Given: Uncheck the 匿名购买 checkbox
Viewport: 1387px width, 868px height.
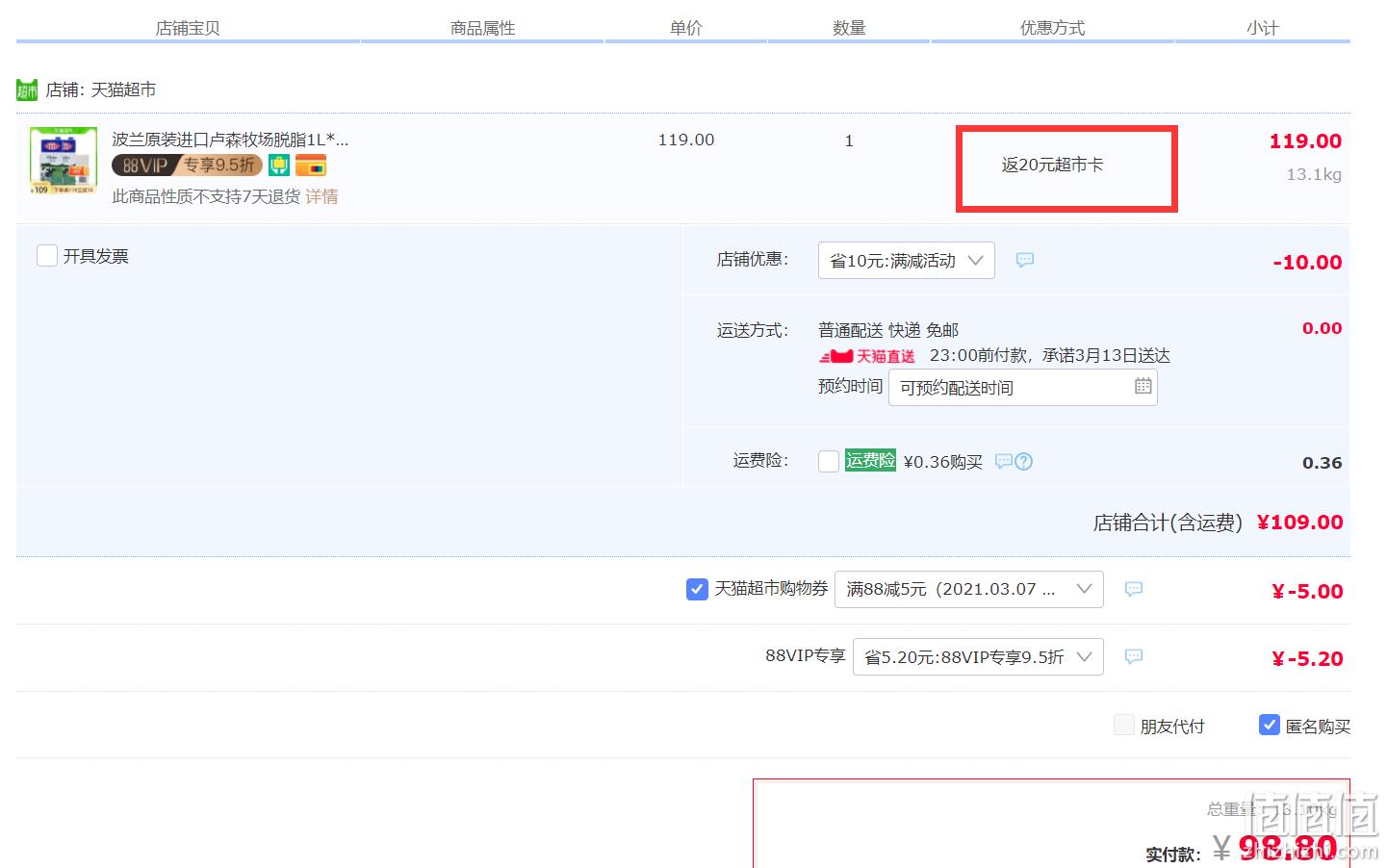Looking at the screenshot, I should (x=1270, y=725).
